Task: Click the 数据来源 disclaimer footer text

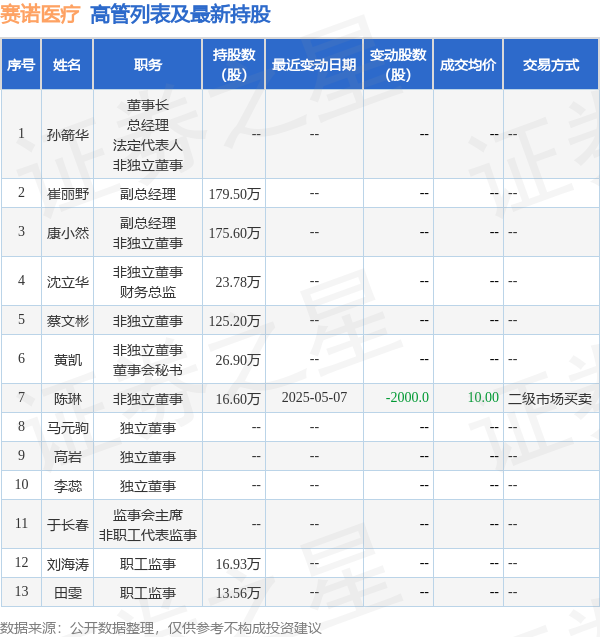Action: 161,628
